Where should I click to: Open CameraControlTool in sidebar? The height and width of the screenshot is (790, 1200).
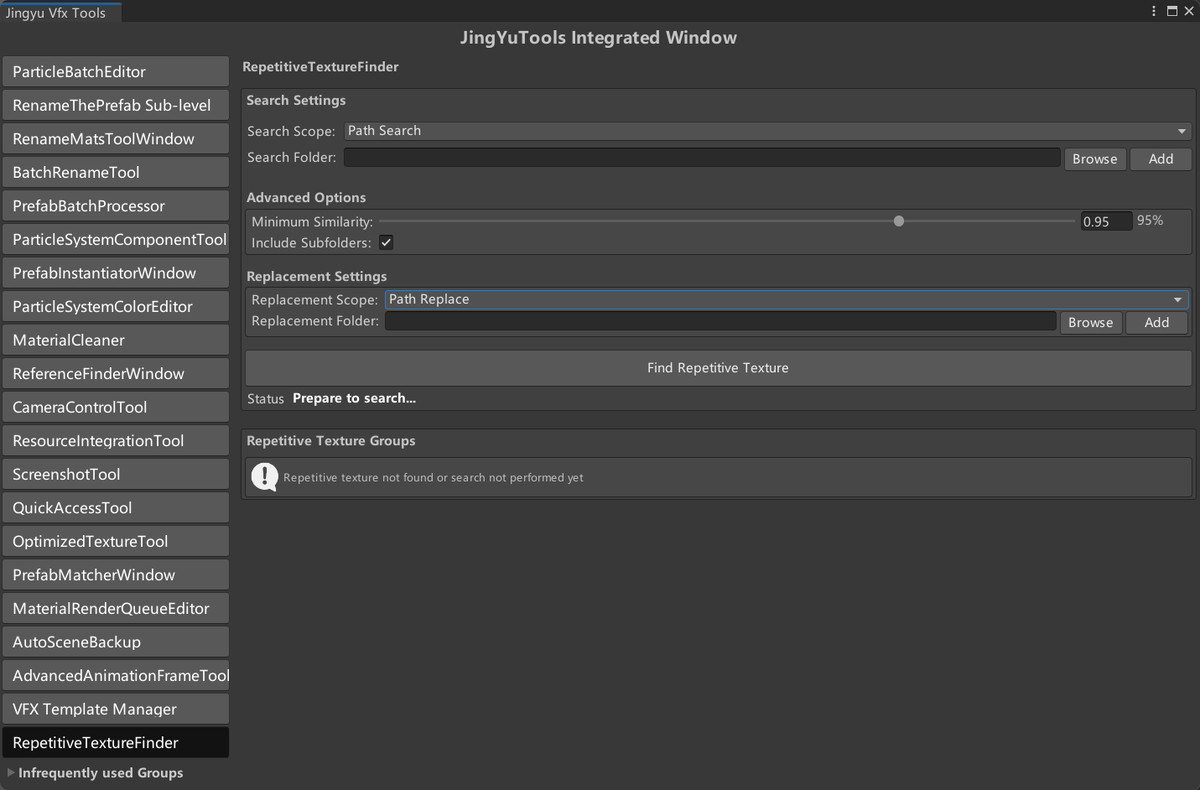(115, 407)
